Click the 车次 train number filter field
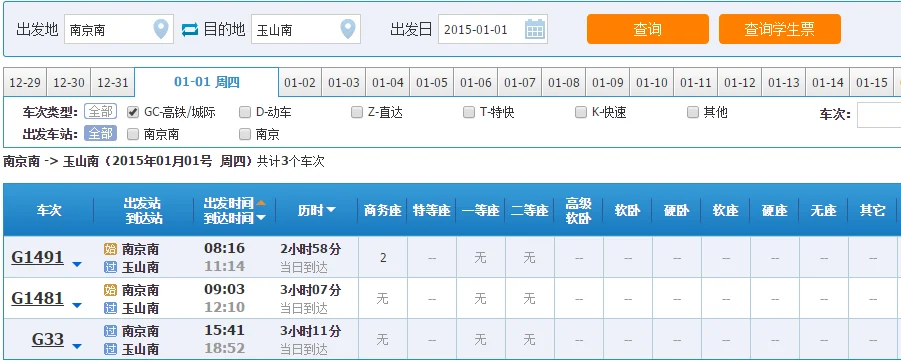Image resolution: width=901 pixels, height=363 pixels. pos(879,114)
